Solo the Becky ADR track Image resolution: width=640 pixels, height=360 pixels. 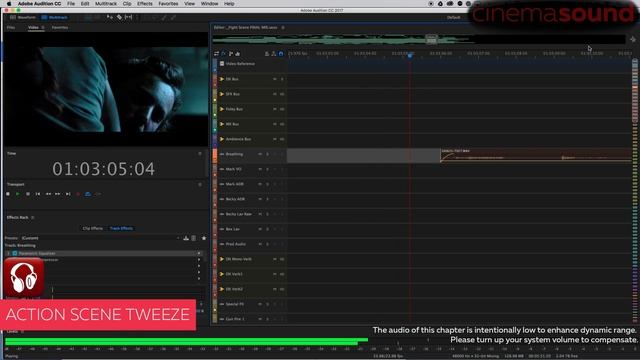(267, 199)
